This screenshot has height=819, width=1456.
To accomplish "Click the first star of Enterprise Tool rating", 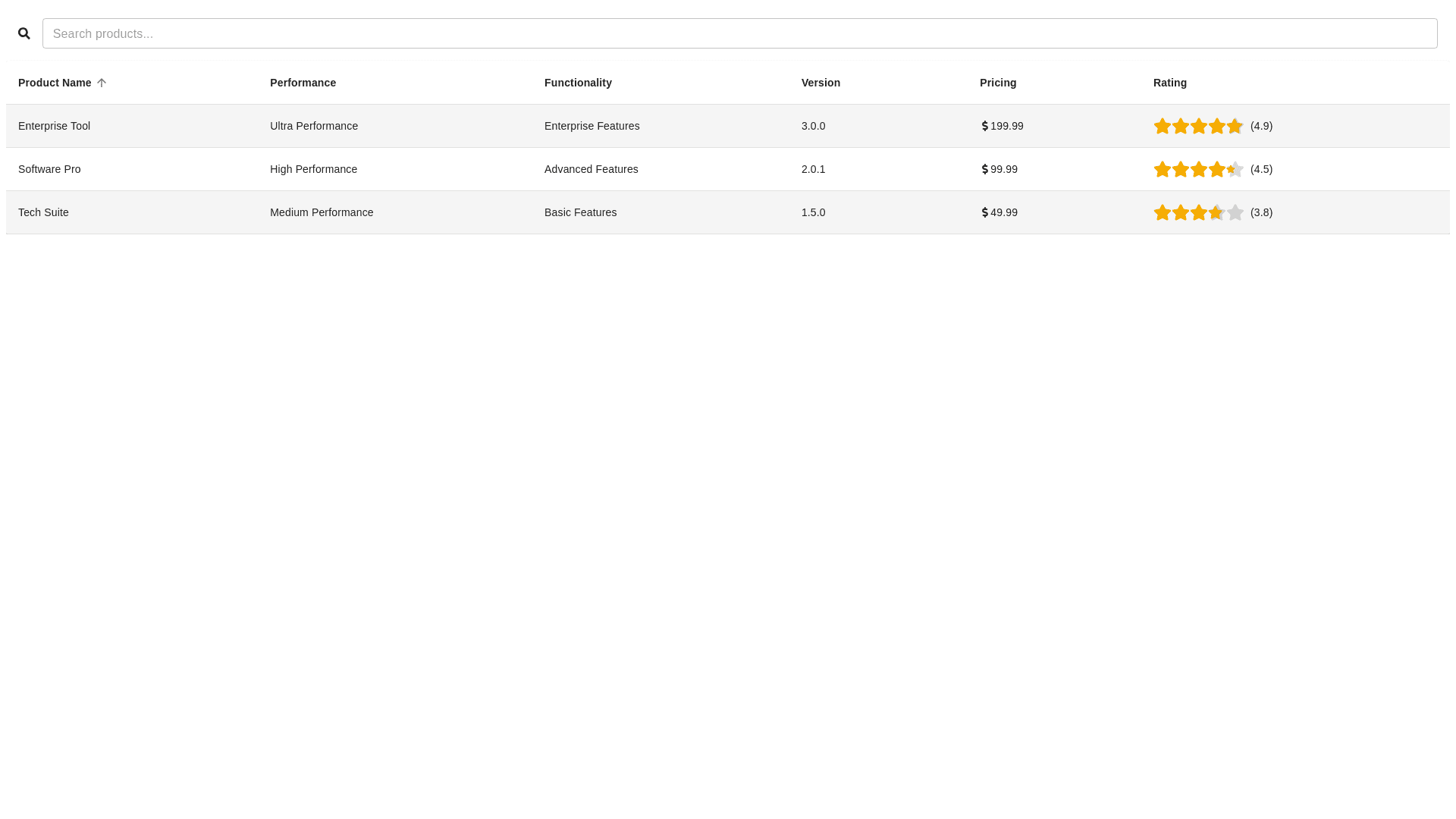I will (1163, 126).
